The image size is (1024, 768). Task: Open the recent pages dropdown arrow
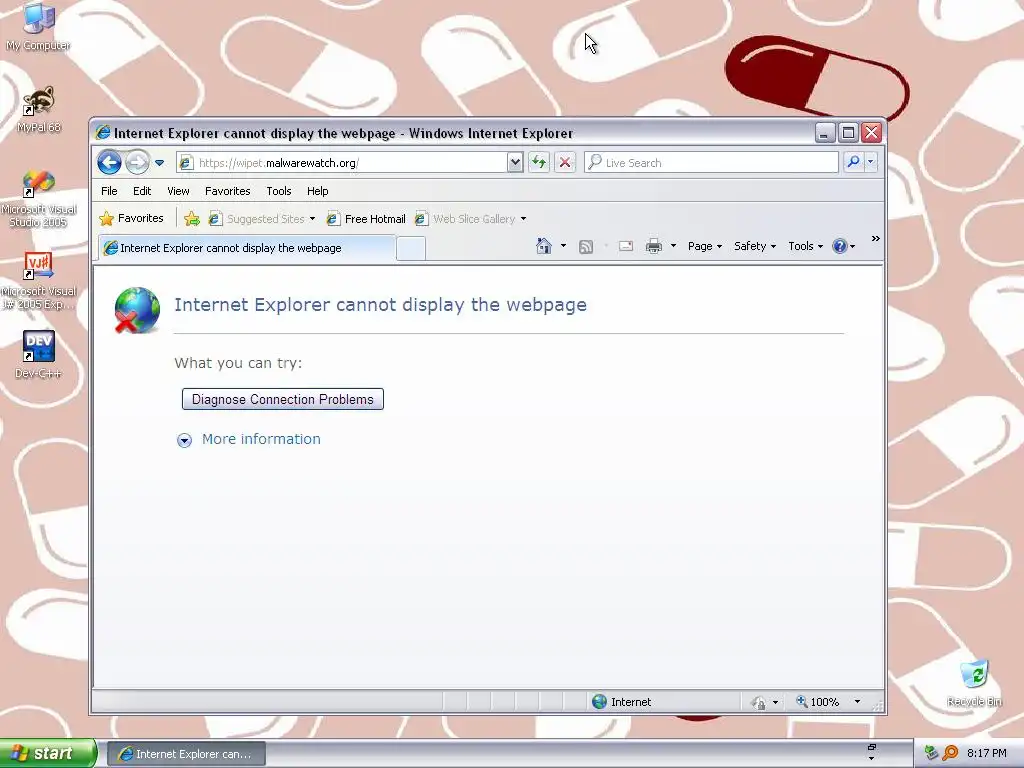click(159, 163)
